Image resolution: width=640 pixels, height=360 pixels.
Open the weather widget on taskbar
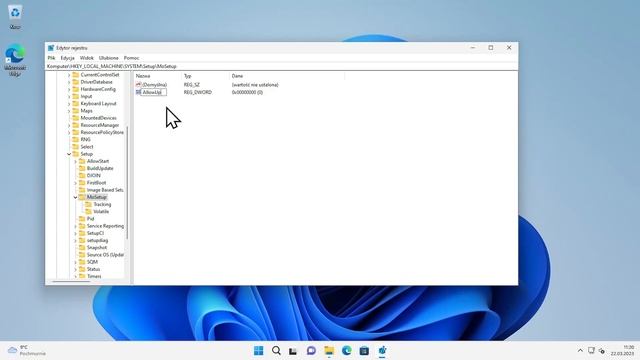27,351
